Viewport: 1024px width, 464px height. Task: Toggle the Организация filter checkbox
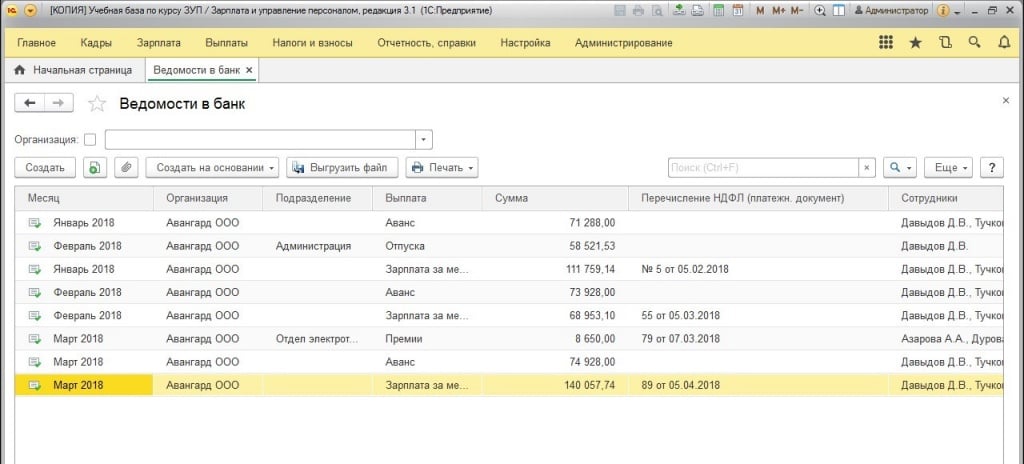(90, 140)
